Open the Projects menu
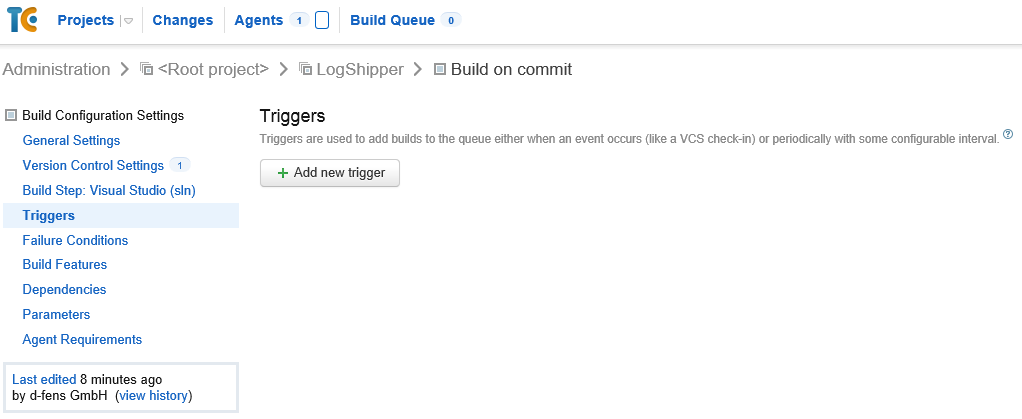 pos(86,20)
